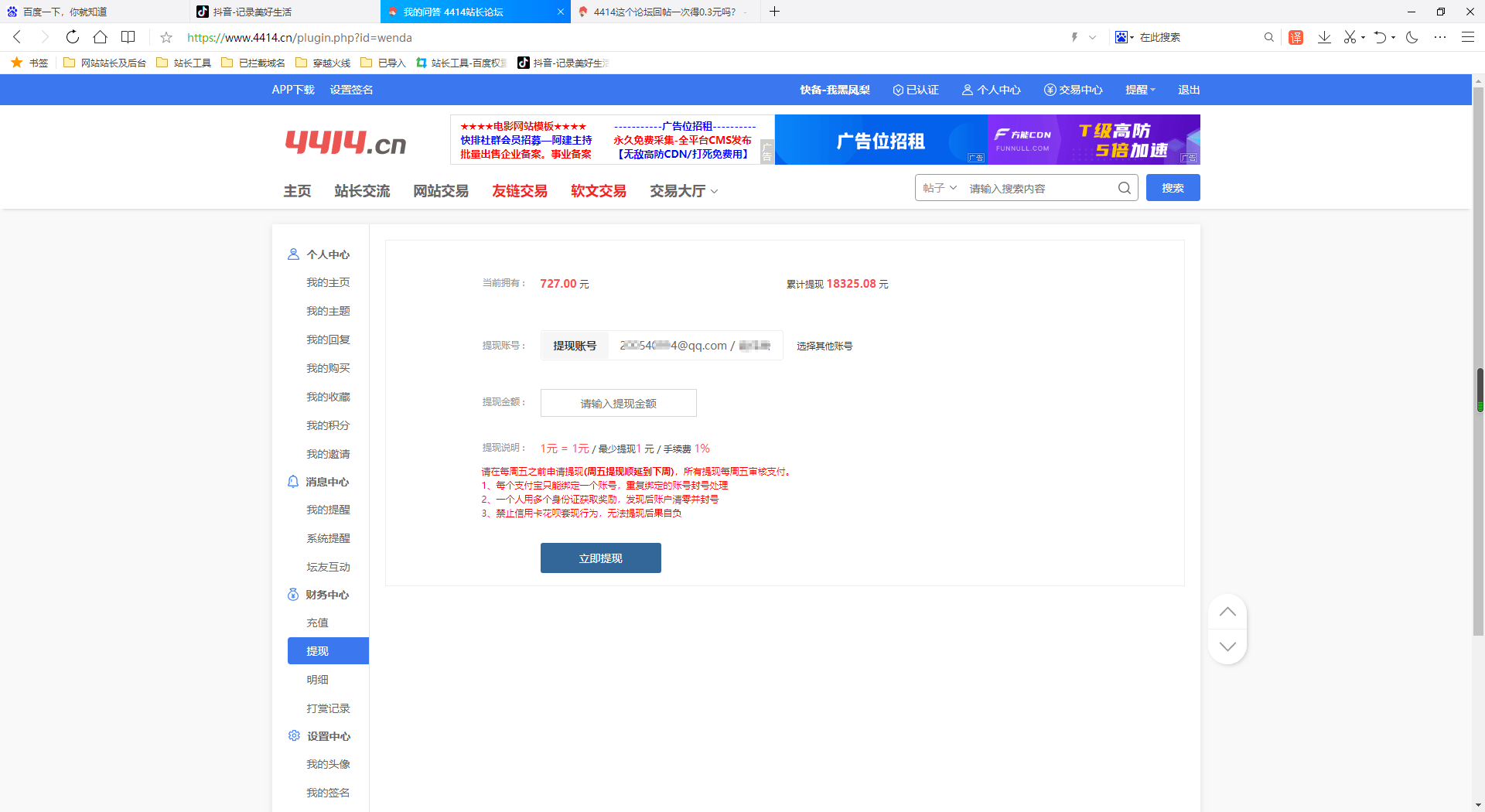Click the 4414.cn site logo
1485x812 pixels.
345,142
